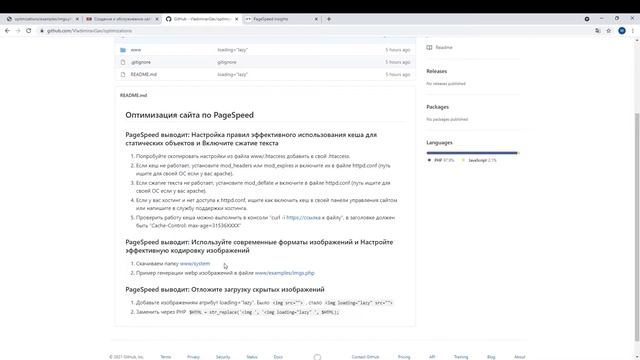The width and height of the screenshot is (640, 360).
Task: Open Training in the footer
Action: (461, 357)
